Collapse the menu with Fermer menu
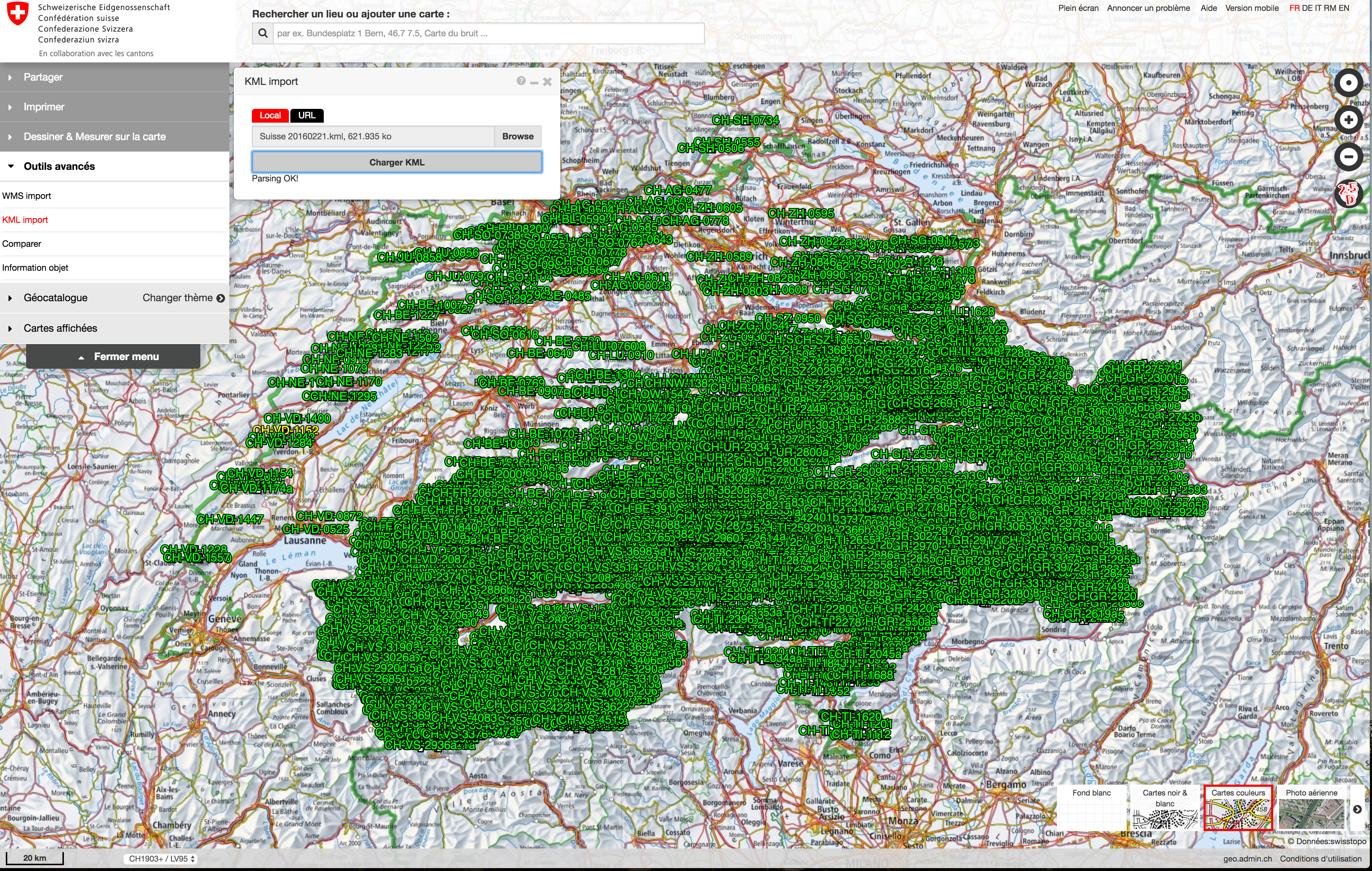The width and height of the screenshot is (1372, 871). point(113,357)
